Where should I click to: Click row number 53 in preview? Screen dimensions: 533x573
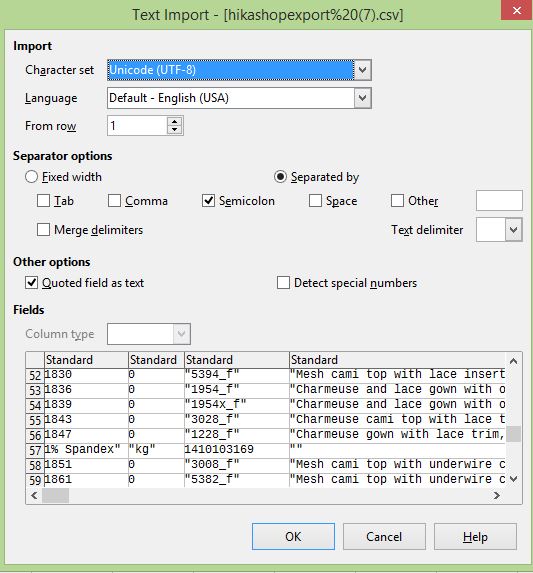point(35,390)
